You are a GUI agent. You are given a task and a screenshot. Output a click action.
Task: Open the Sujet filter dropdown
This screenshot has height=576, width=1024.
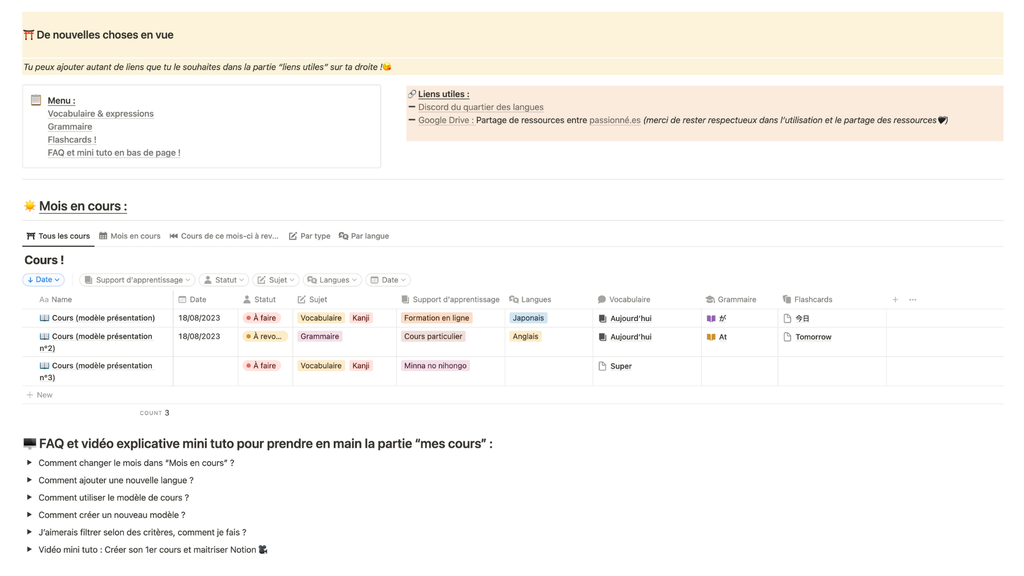pyautogui.click(x=276, y=280)
